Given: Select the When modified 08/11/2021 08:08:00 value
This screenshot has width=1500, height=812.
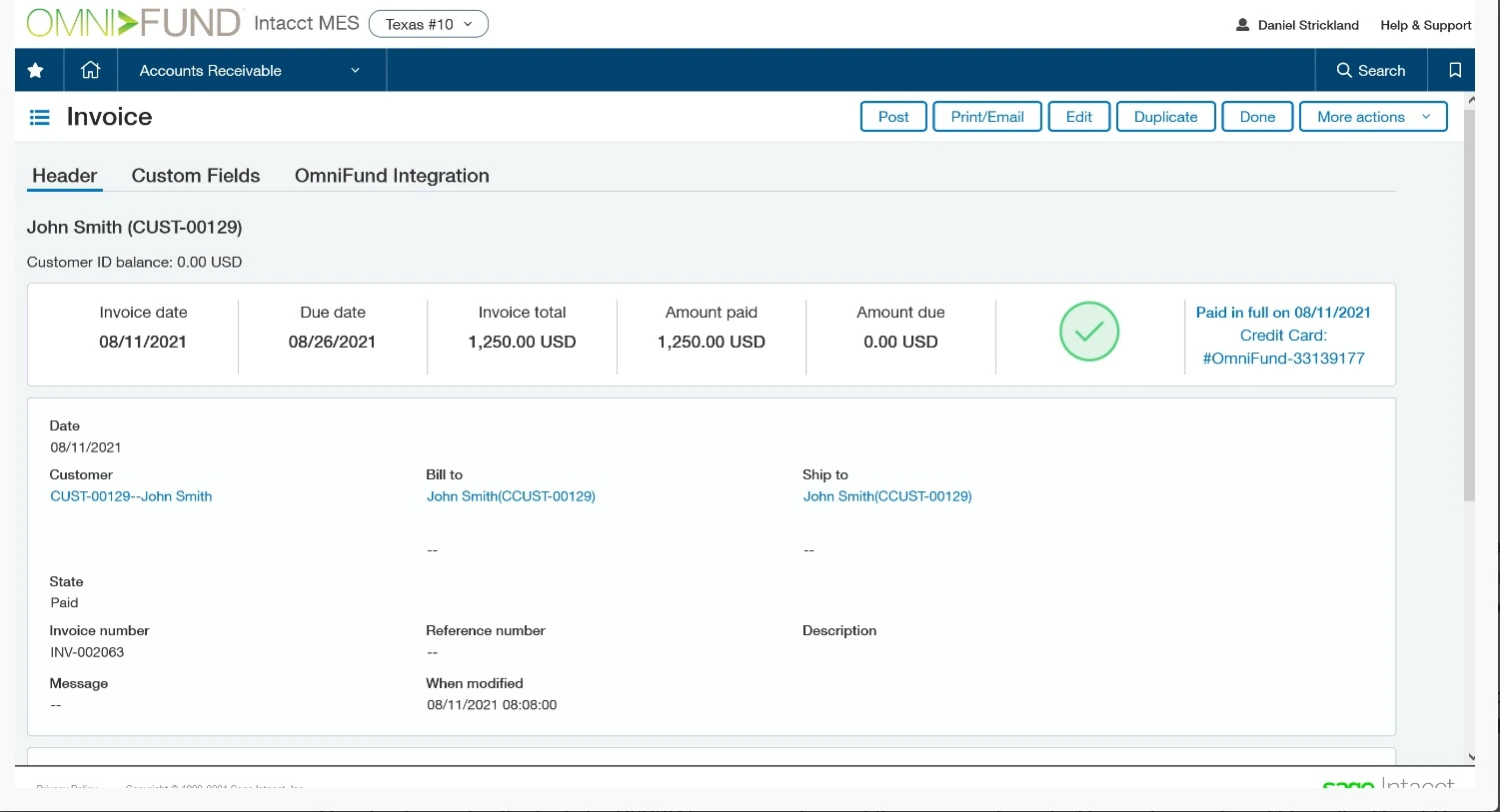Looking at the screenshot, I should point(492,705).
